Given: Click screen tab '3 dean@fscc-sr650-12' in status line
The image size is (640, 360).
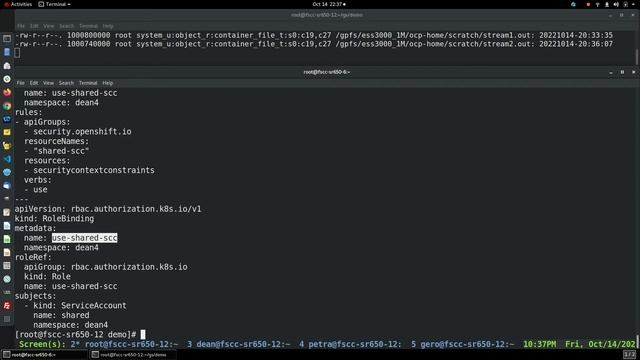Looking at the screenshot, I should click(239, 344).
